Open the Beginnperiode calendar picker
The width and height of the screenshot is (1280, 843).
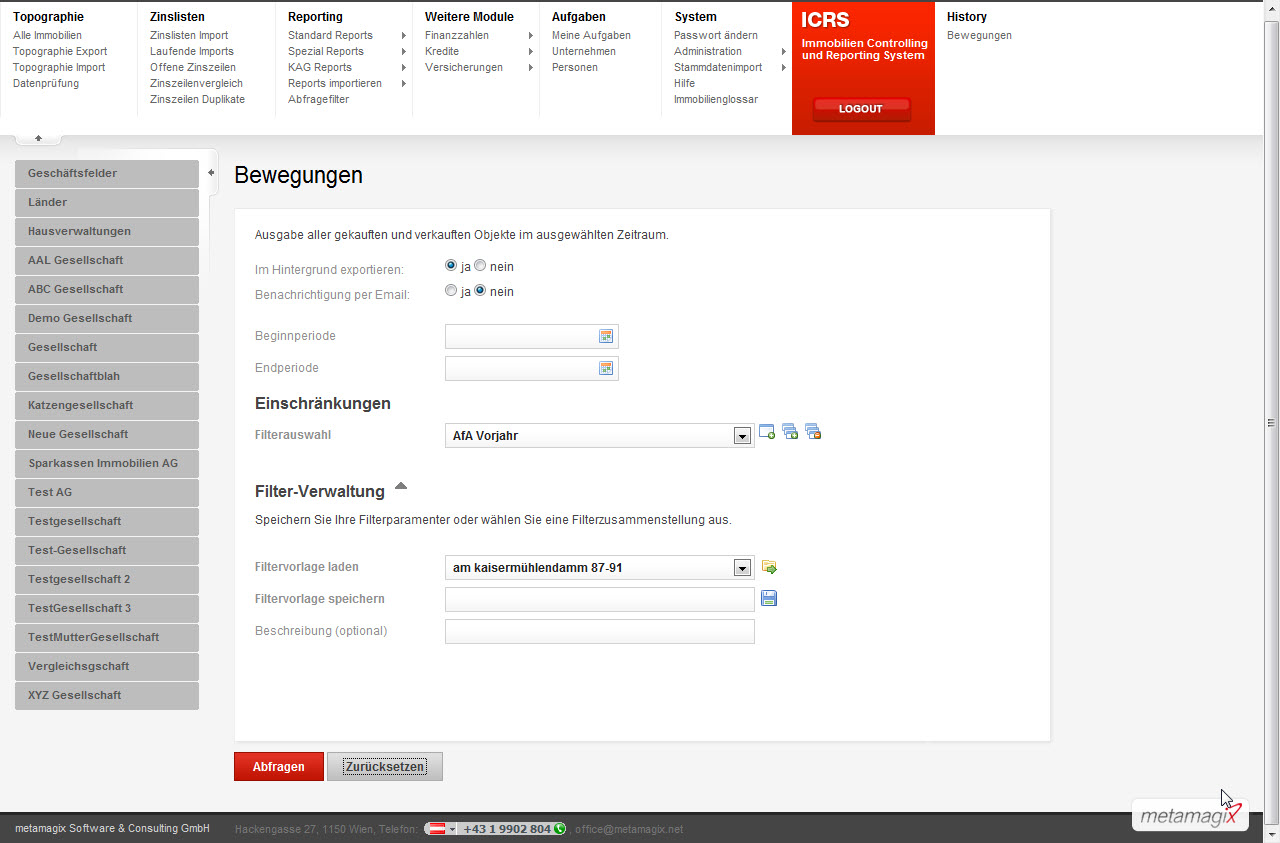pos(606,336)
